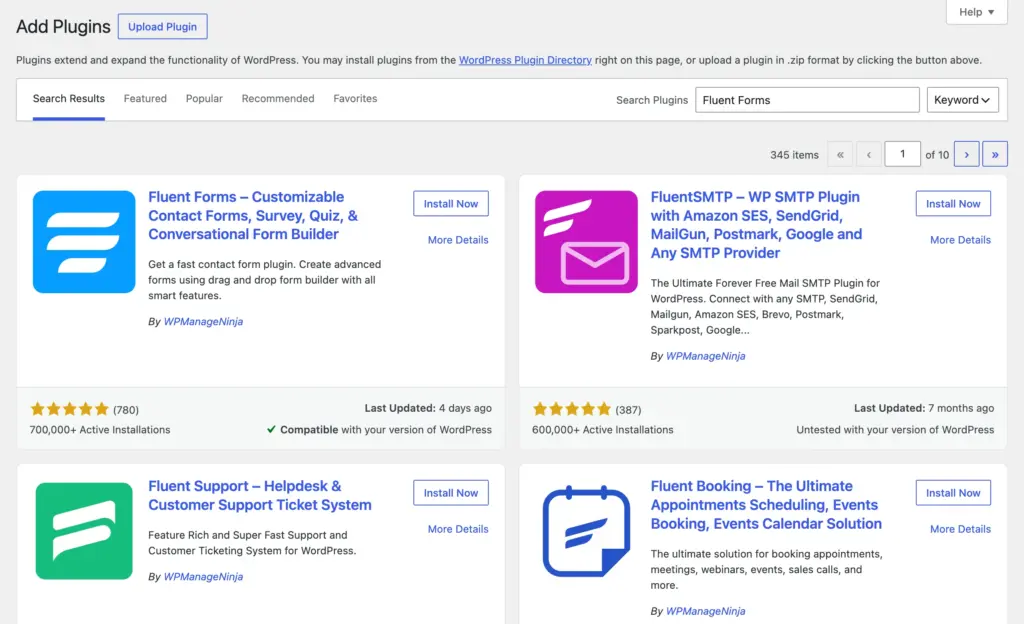The image size is (1024, 624).
Task: Click the Fluent Support green plugin icon
Action: 84,531
